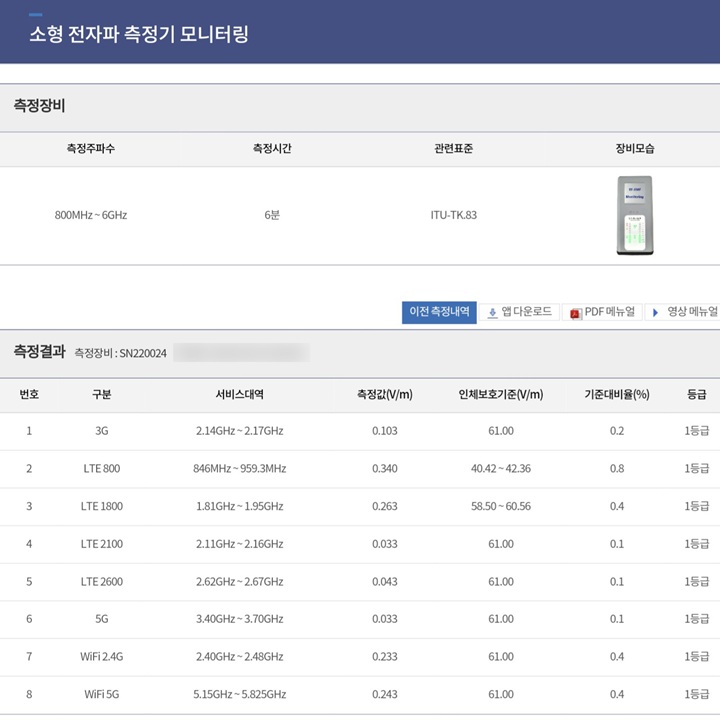Select the WiFi 2.4G row label

(101, 657)
